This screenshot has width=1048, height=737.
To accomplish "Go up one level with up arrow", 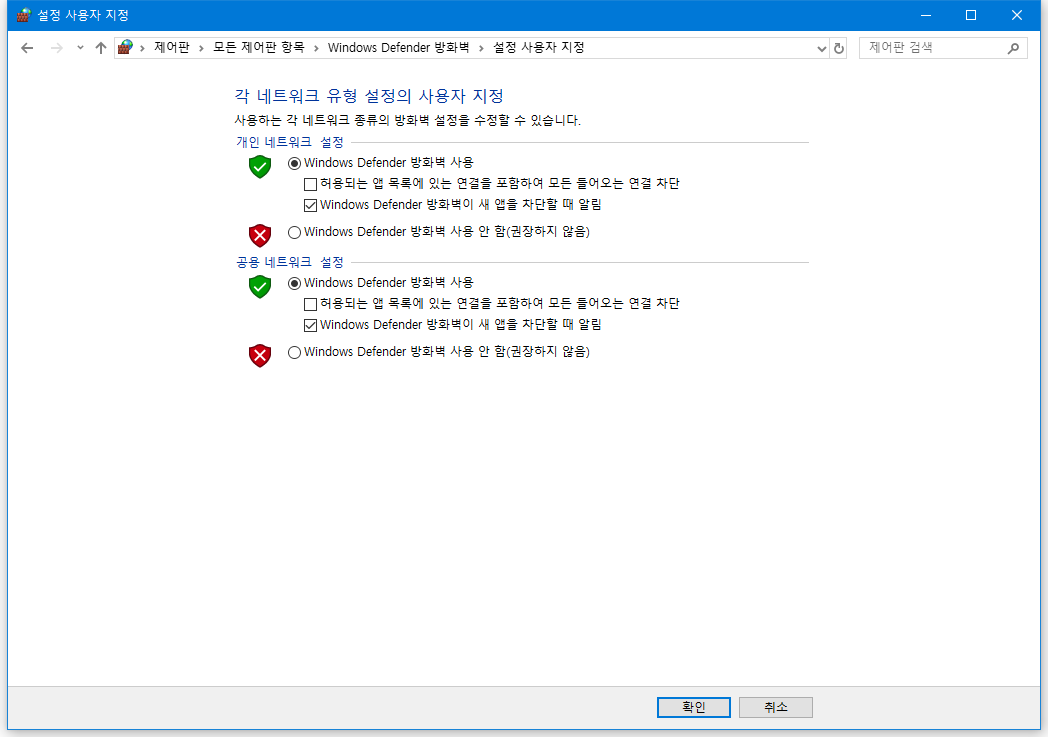I will pyautogui.click(x=101, y=48).
